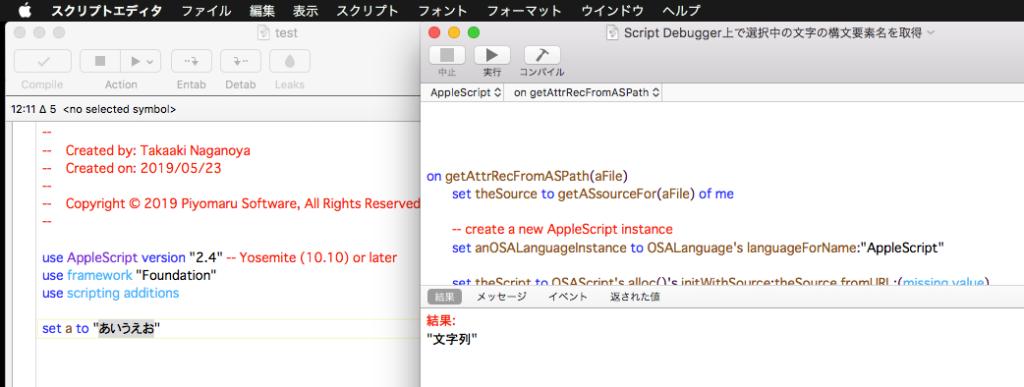Open the Action play dropdown in test window
This screenshot has width=1024, height=387.
141,61
